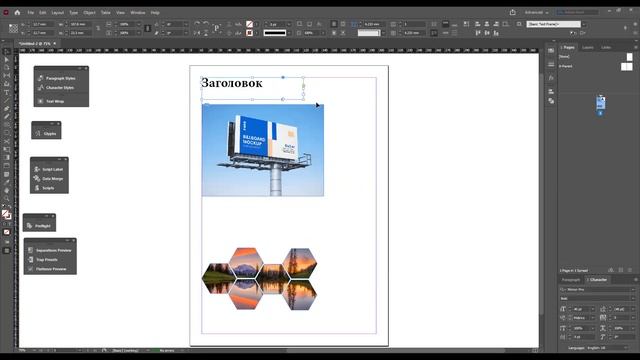The width and height of the screenshot is (640, 360).
Task: Go to the Home screen icon
Action: [x=17, y=13]
